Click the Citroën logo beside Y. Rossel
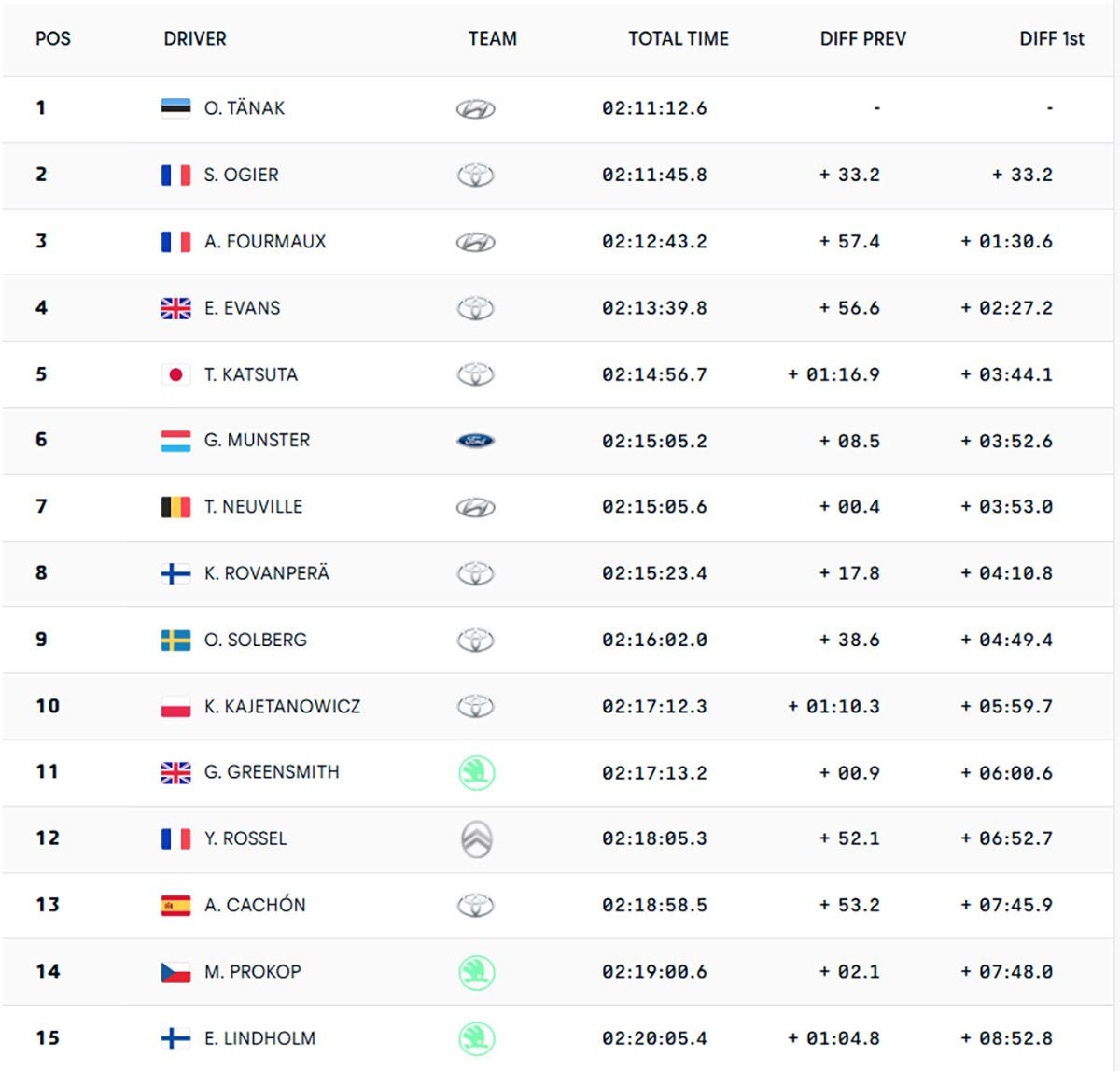 [x=476, y=838]
